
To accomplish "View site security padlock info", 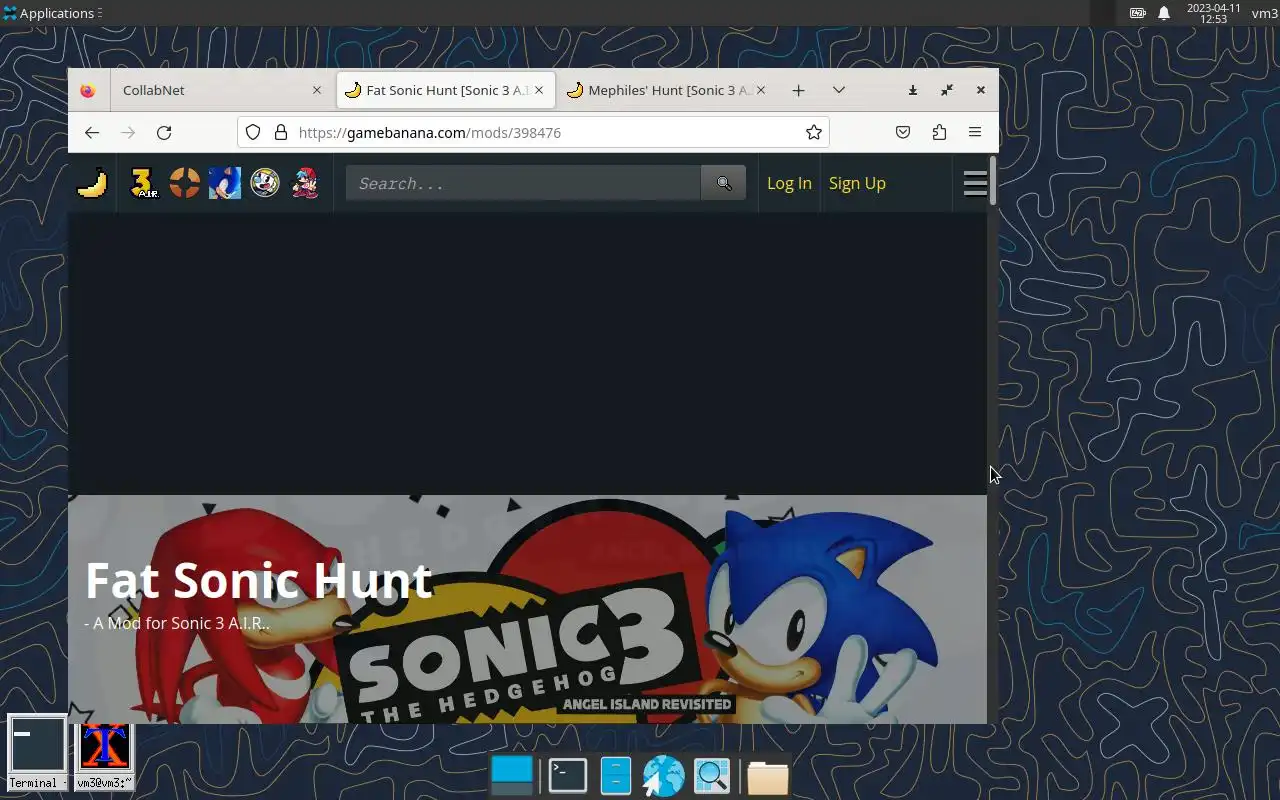I will click(281, 132).
